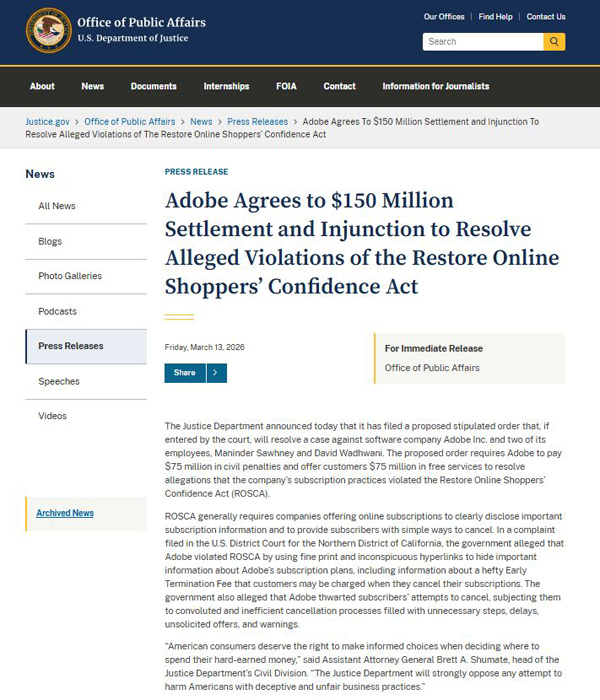Click the Contact Us header link
600x700 pixels.
click(x=546, y=17)
